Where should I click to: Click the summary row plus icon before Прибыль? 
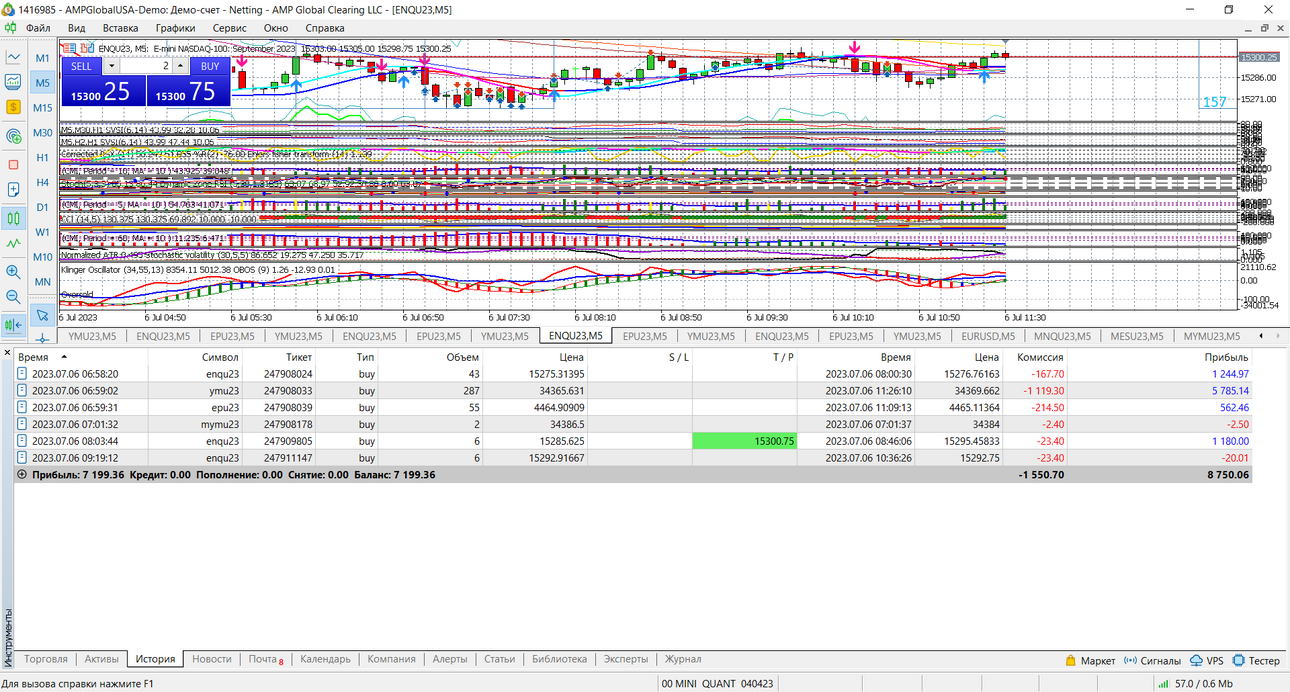[22, 475]
